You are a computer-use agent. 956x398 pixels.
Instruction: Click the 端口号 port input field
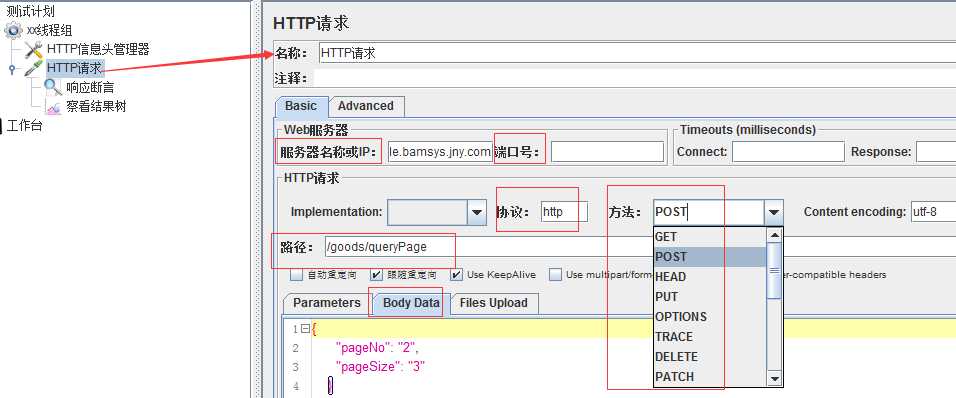pos(607,152)
